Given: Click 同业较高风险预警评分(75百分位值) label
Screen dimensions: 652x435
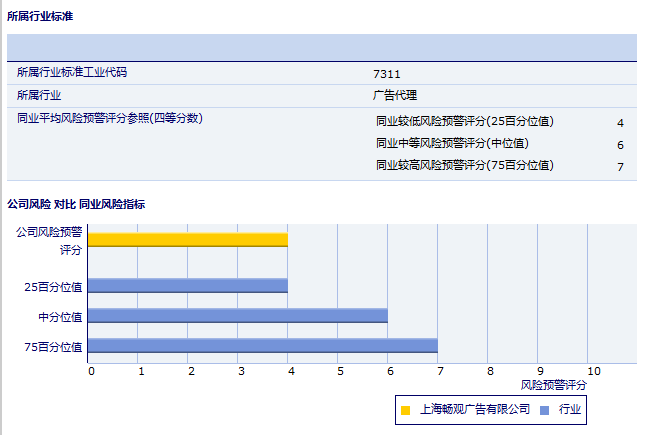Looking at the screenshot, I should point(465,165).
